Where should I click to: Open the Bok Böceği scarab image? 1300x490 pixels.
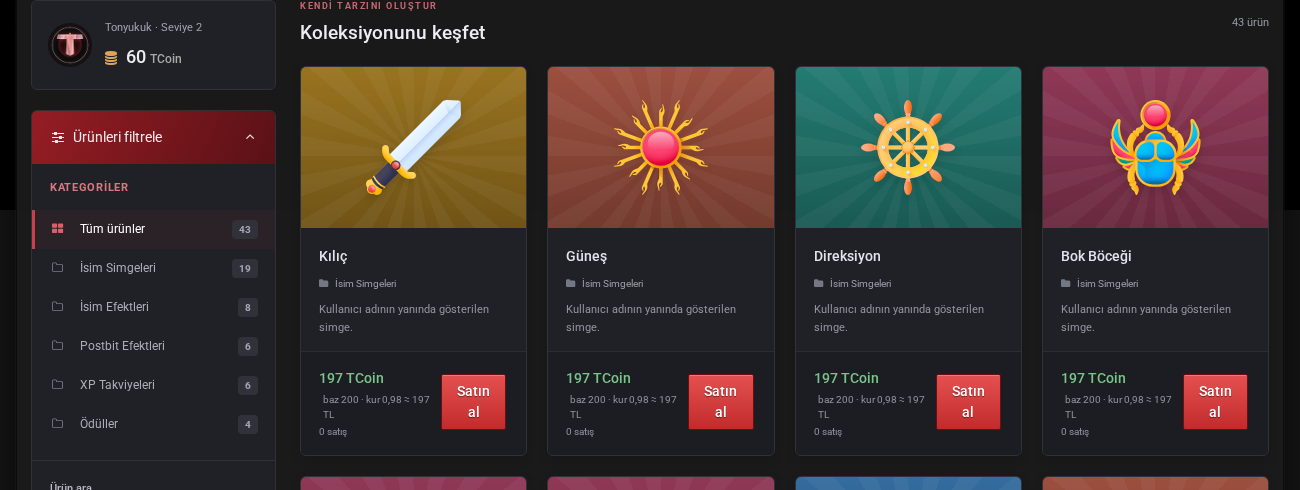pos(1155,148)
